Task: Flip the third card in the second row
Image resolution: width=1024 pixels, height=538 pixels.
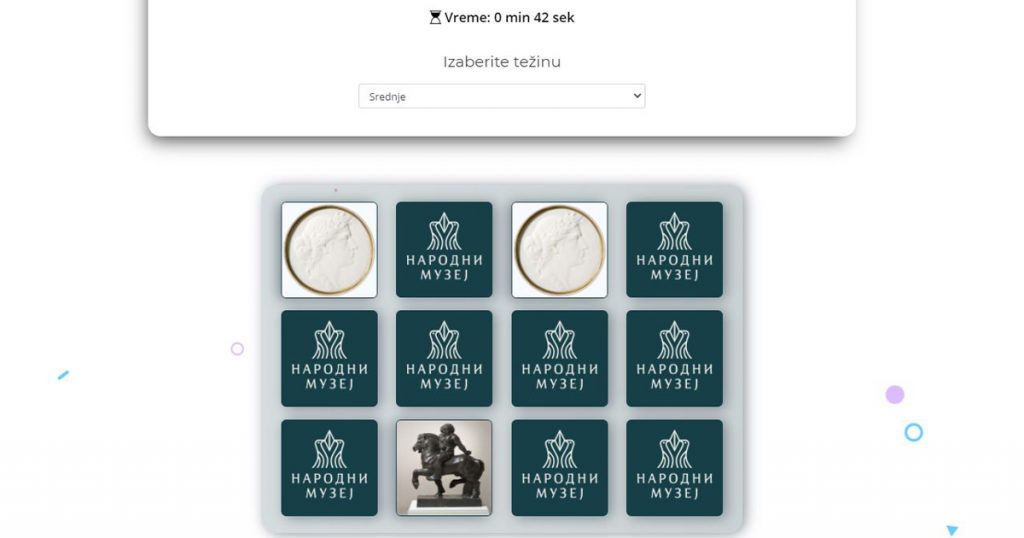Action: pos(560,358)
